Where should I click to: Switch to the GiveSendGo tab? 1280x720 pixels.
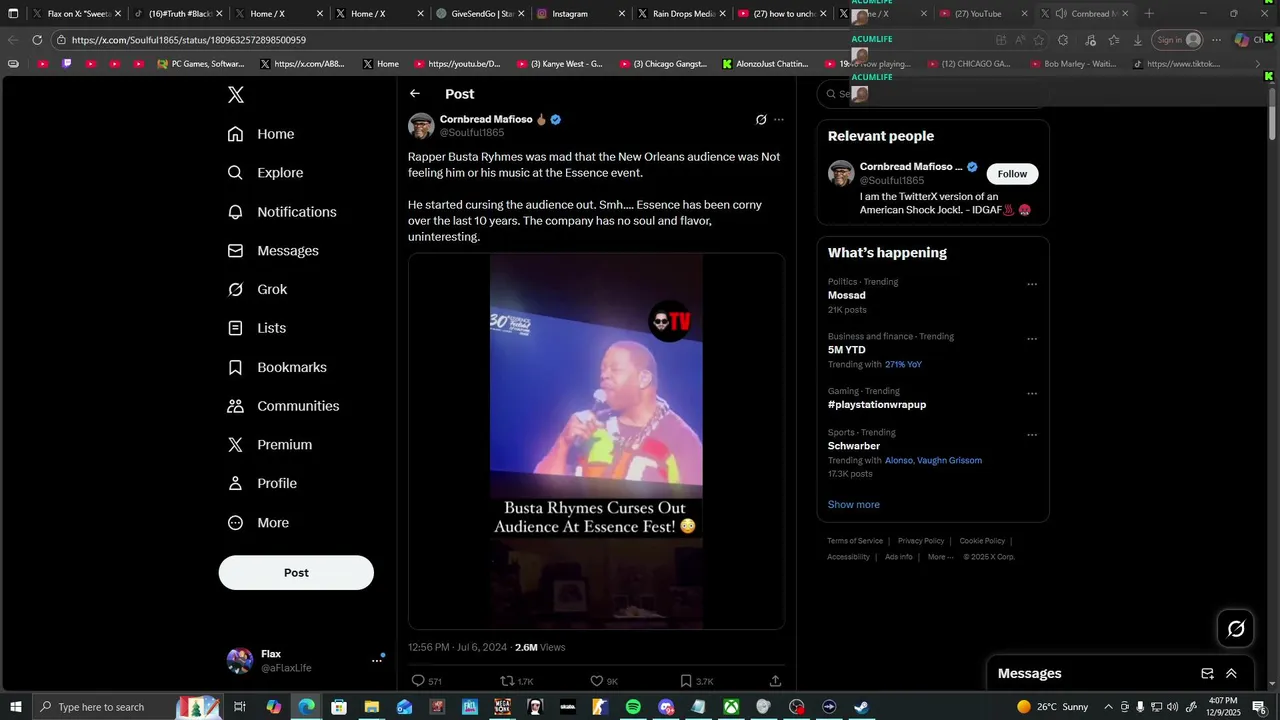point(479,14)
